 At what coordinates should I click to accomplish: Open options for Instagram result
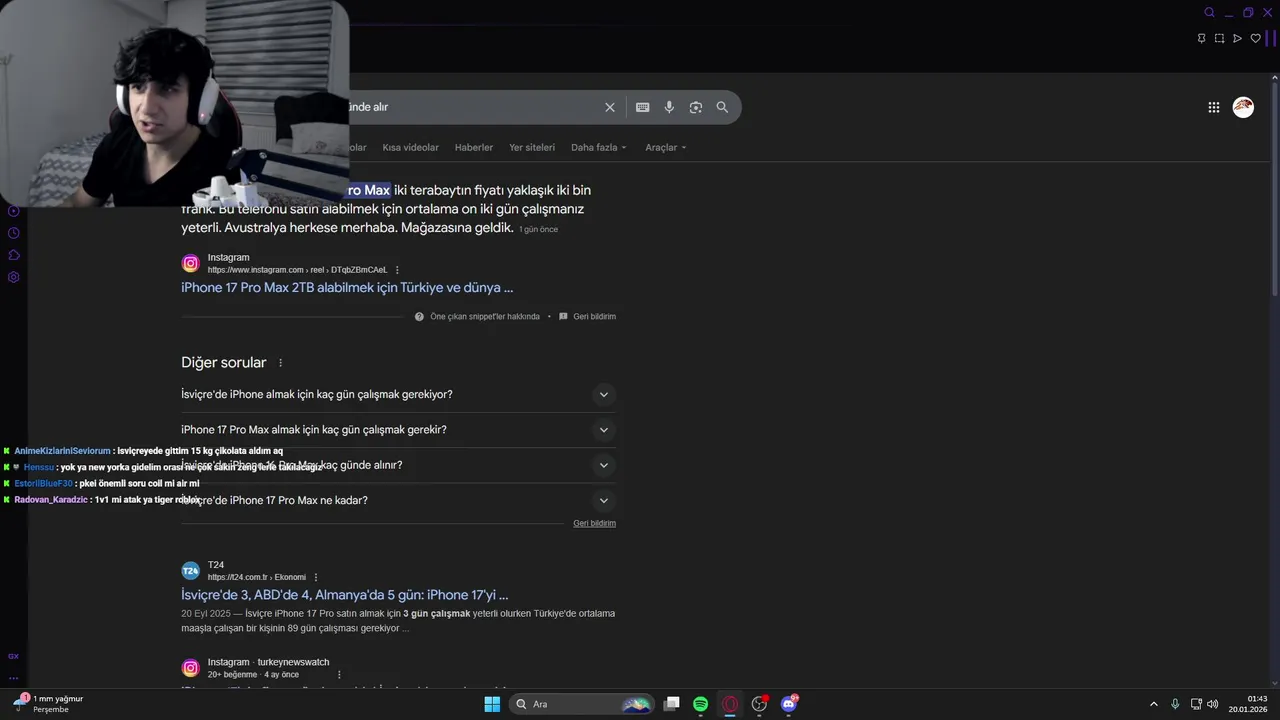pyautogui.click(x=397, y=270)
